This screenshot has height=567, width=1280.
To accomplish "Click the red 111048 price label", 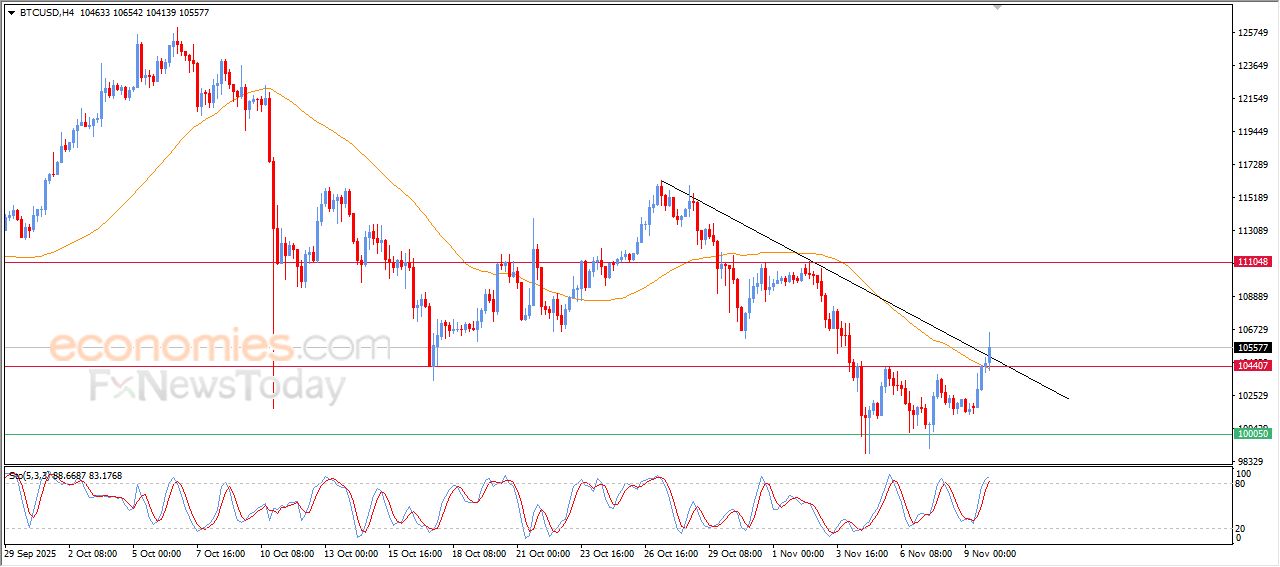I will [1253, 262].
